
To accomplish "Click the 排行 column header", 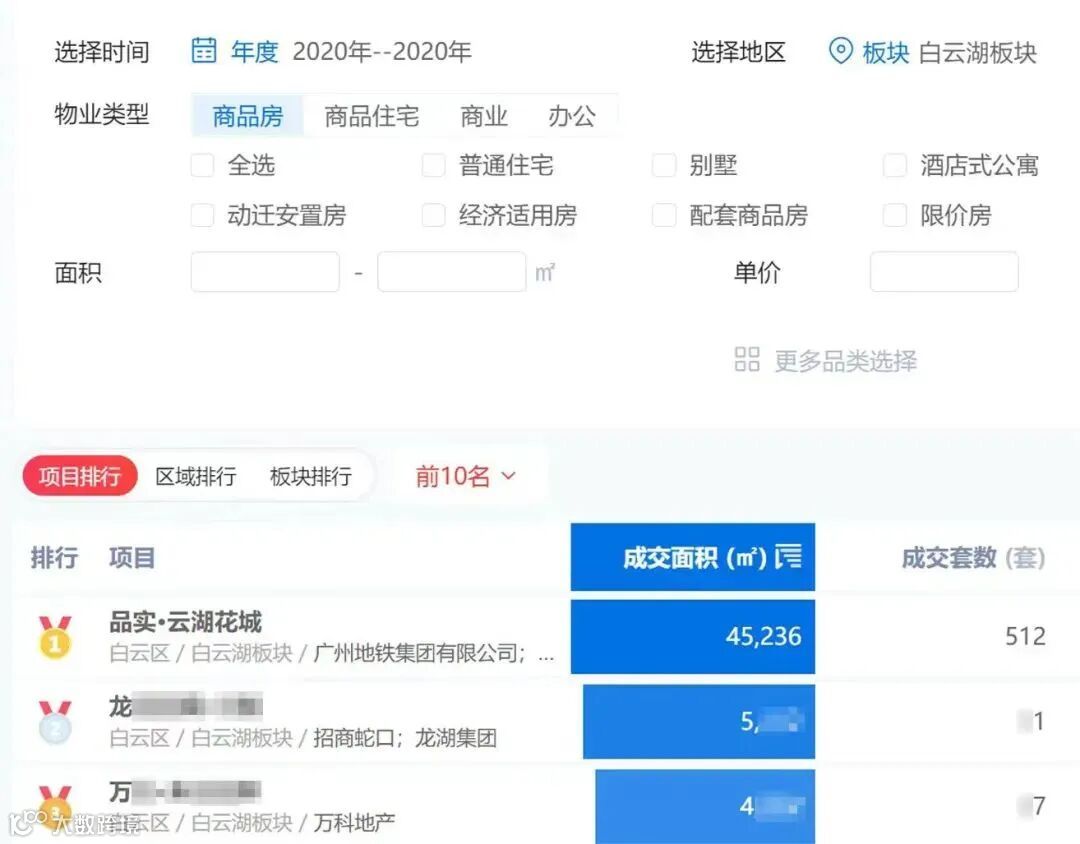I will click(54, 557).
